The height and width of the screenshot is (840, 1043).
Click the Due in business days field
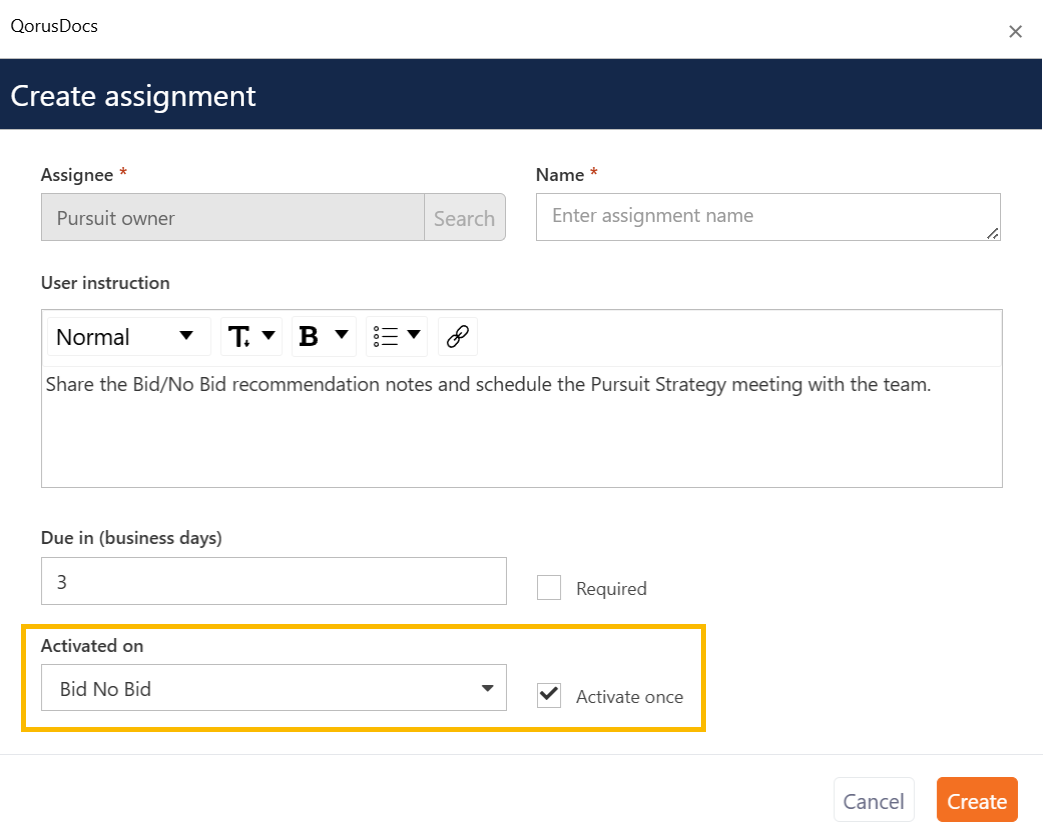click(273, 581)
